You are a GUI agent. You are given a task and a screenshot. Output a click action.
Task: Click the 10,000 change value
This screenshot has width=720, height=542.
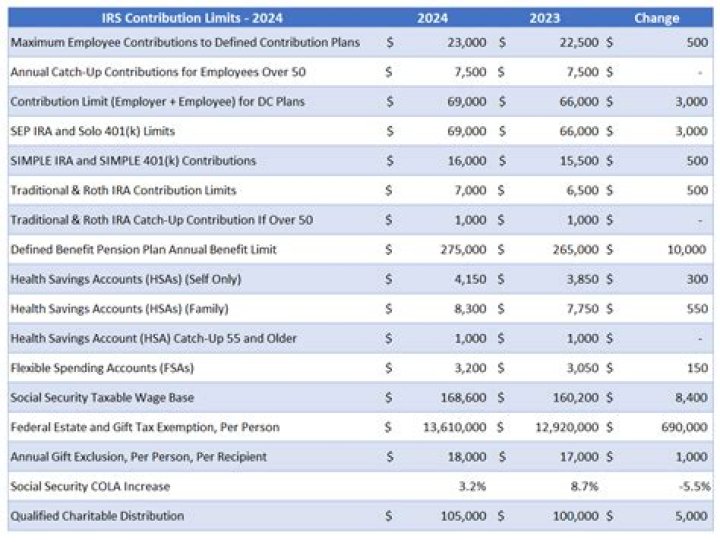pos(687,249)
